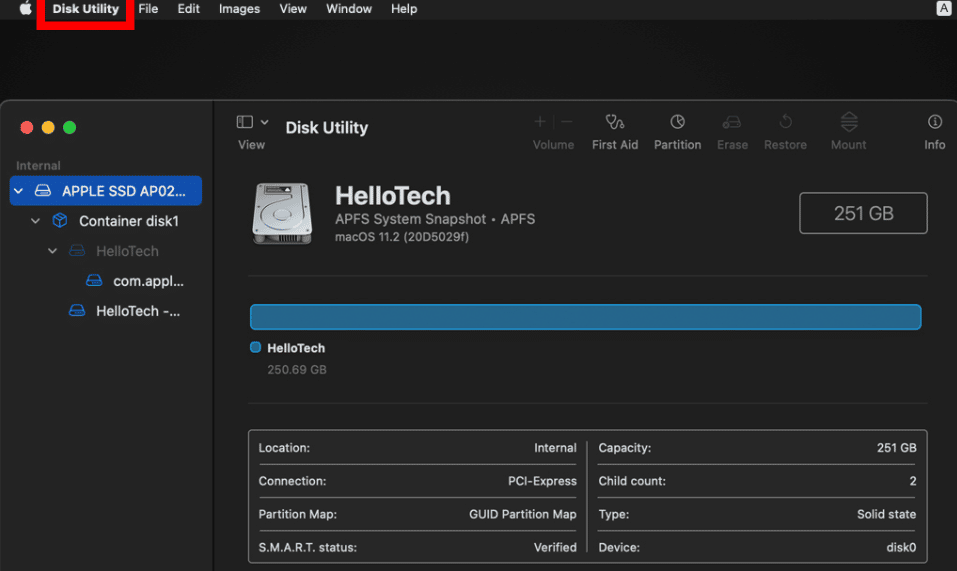Screen dimensions: 957x571
Task: Open the Partition tool
Action: coord(677,122)
